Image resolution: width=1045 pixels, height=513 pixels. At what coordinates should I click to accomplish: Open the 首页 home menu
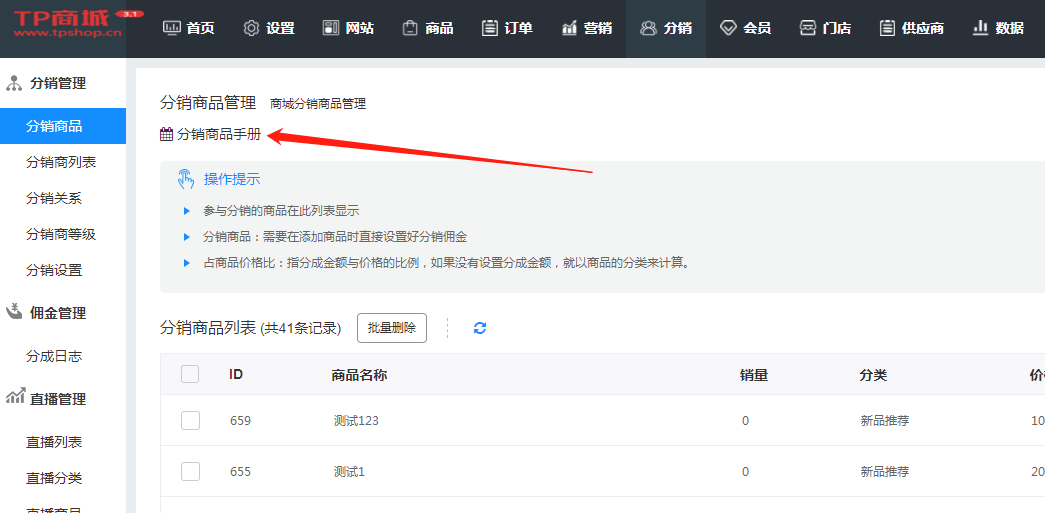pyautogui.click(x=188, y=28)
